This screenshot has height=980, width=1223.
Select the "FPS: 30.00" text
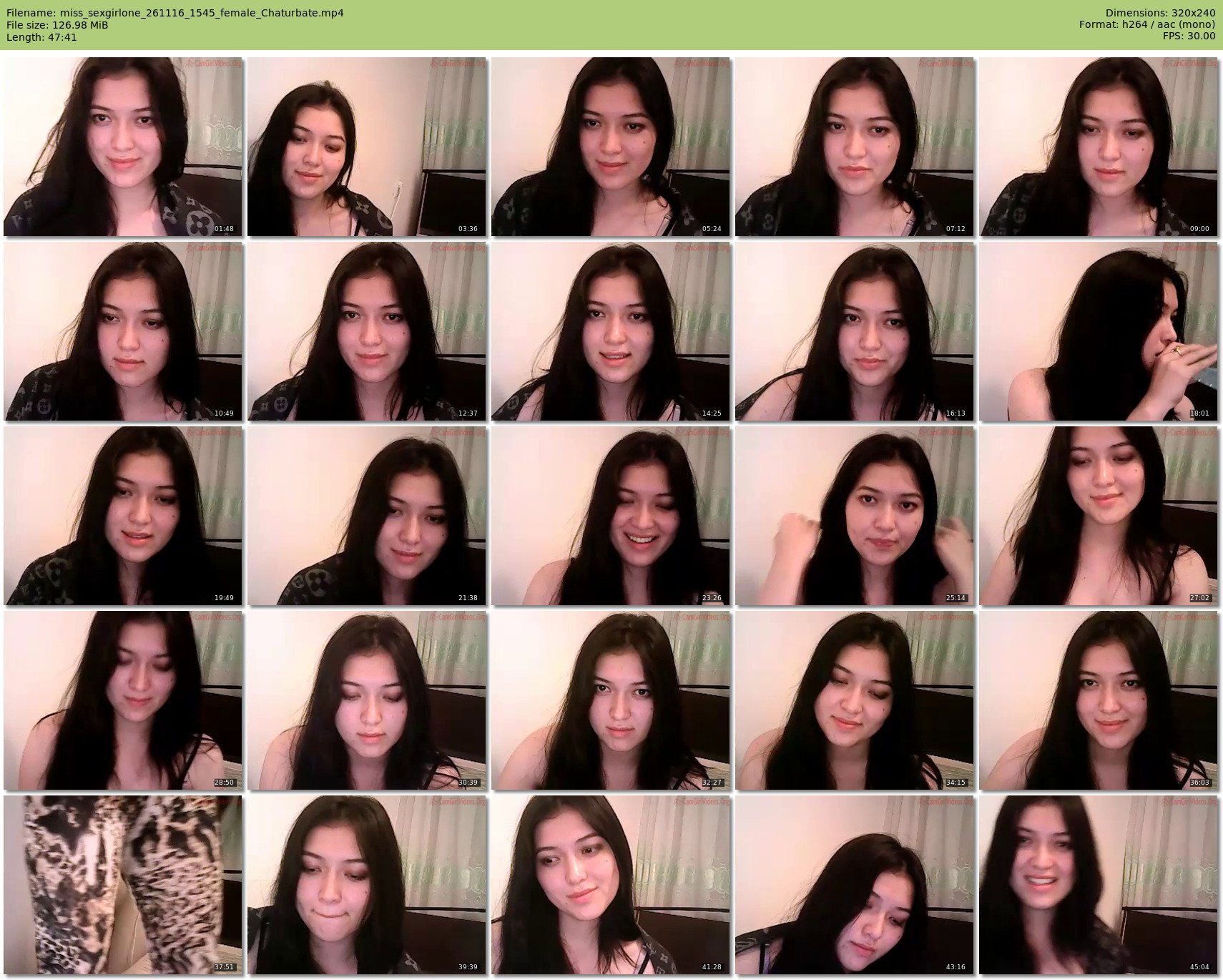(1189, 36)
